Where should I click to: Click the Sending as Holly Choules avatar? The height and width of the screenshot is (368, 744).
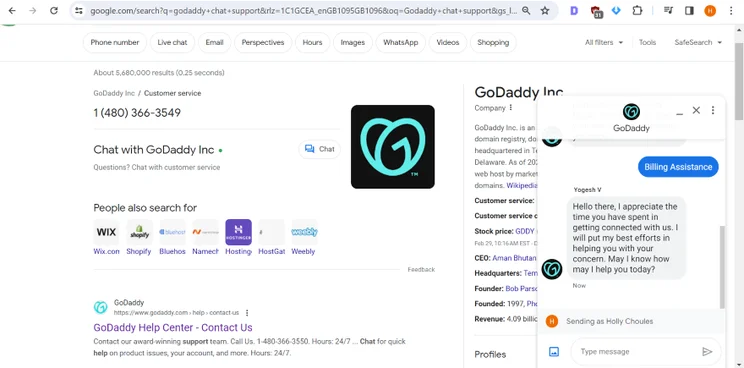coord(552,321)
